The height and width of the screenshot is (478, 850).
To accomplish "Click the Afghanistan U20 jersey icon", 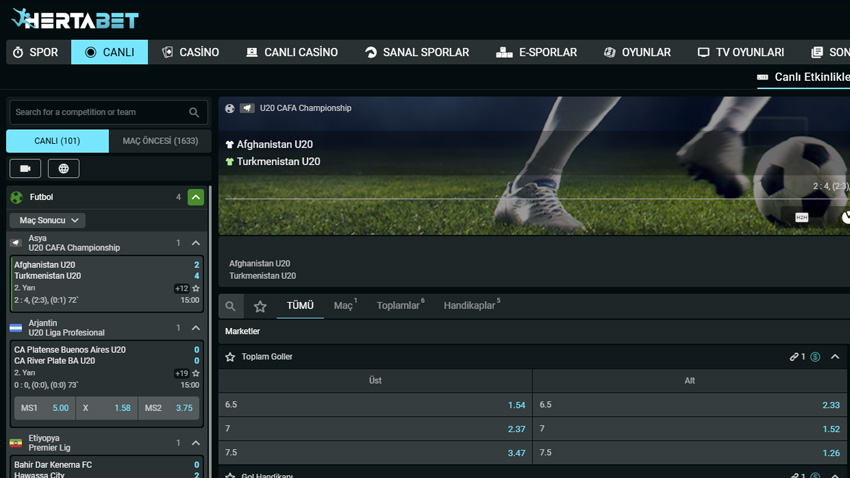I will [x=229, y=145].
